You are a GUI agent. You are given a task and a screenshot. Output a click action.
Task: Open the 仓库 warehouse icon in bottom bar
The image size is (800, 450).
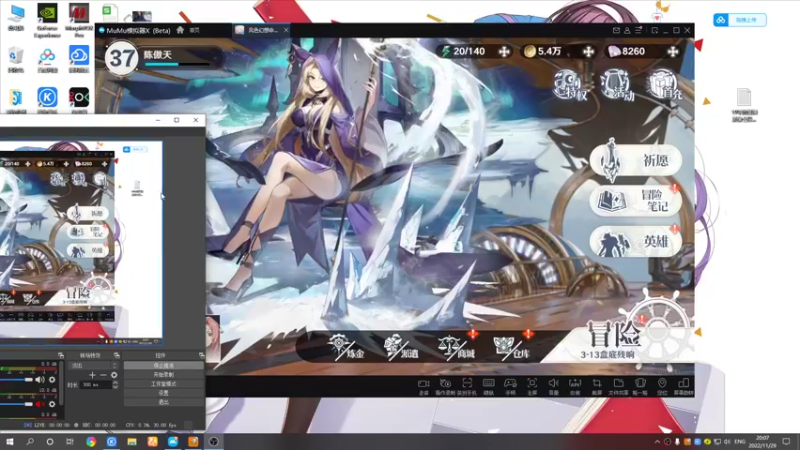(x=512, y=347)
